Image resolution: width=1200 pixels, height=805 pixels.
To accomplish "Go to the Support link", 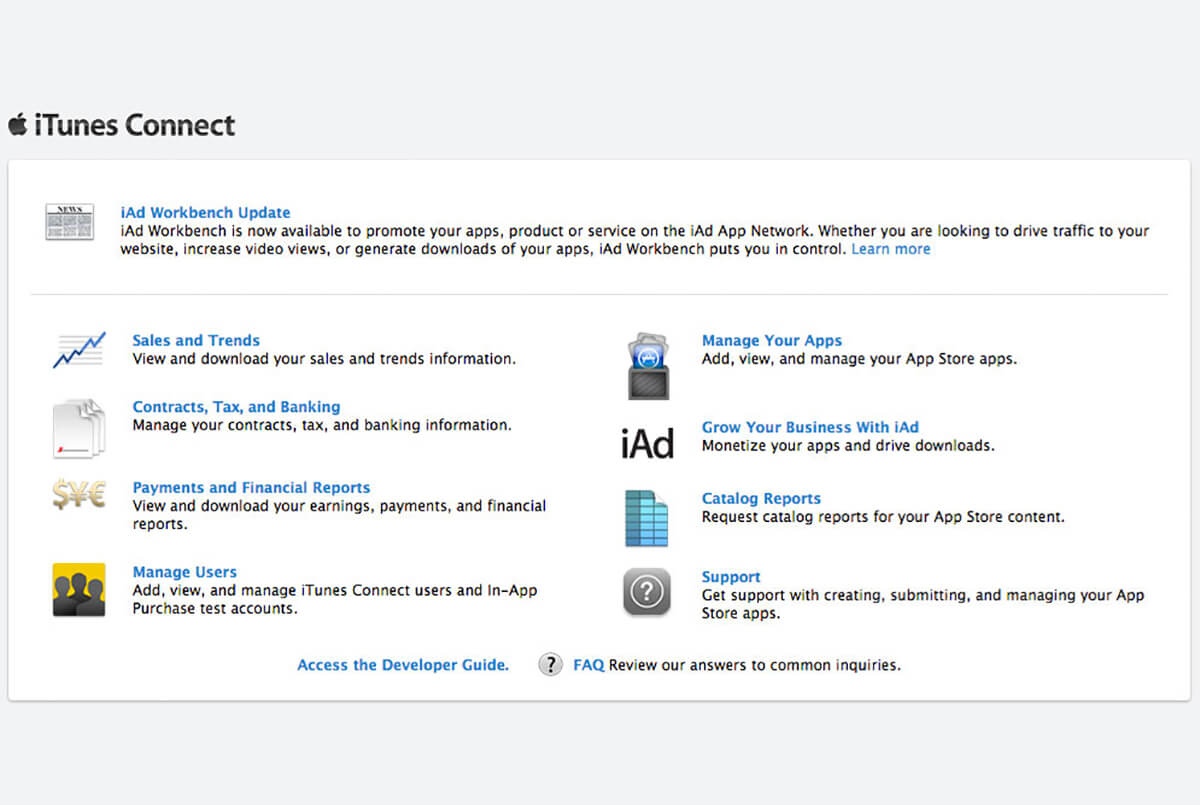I will click(x=731, y=577).
